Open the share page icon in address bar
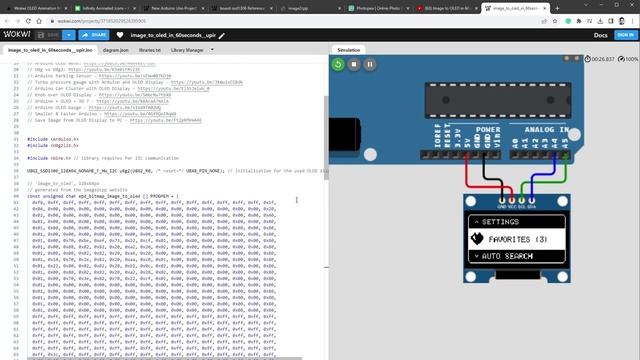Viewport: 640px width, 360px height. coord(544,21)
